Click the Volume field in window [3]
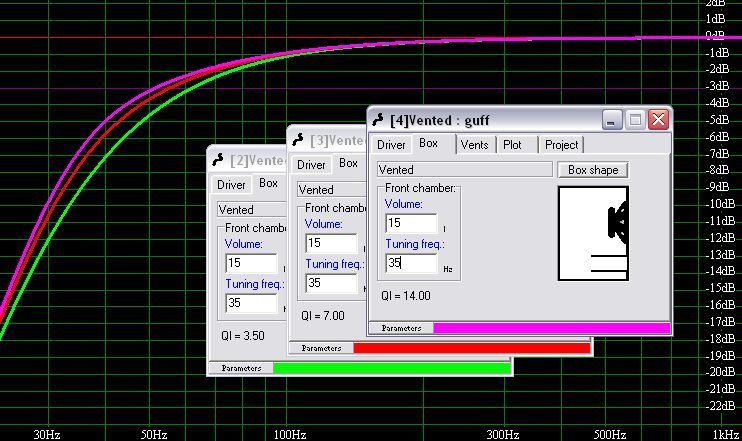 [331, 243]
